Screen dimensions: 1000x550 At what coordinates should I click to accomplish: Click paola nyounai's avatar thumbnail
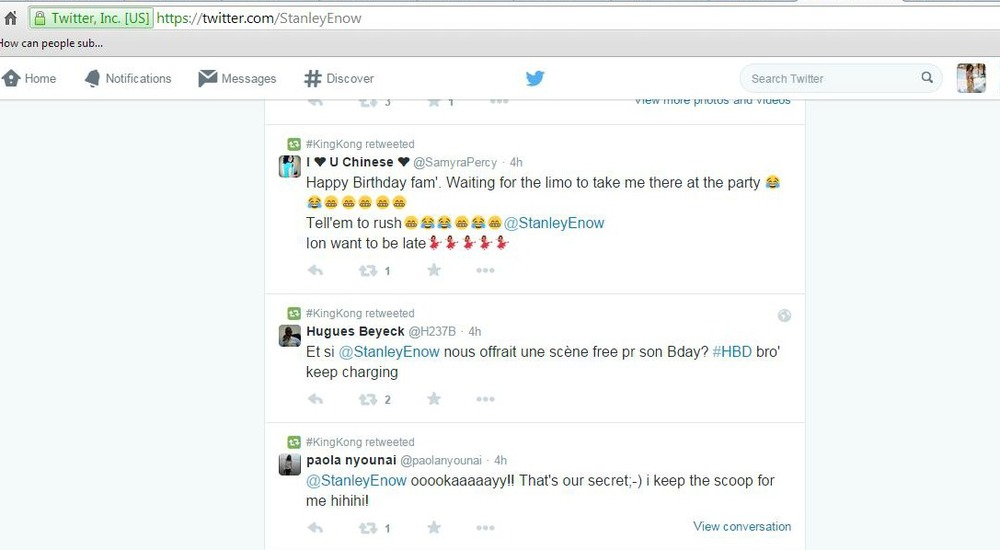(290, 465)
